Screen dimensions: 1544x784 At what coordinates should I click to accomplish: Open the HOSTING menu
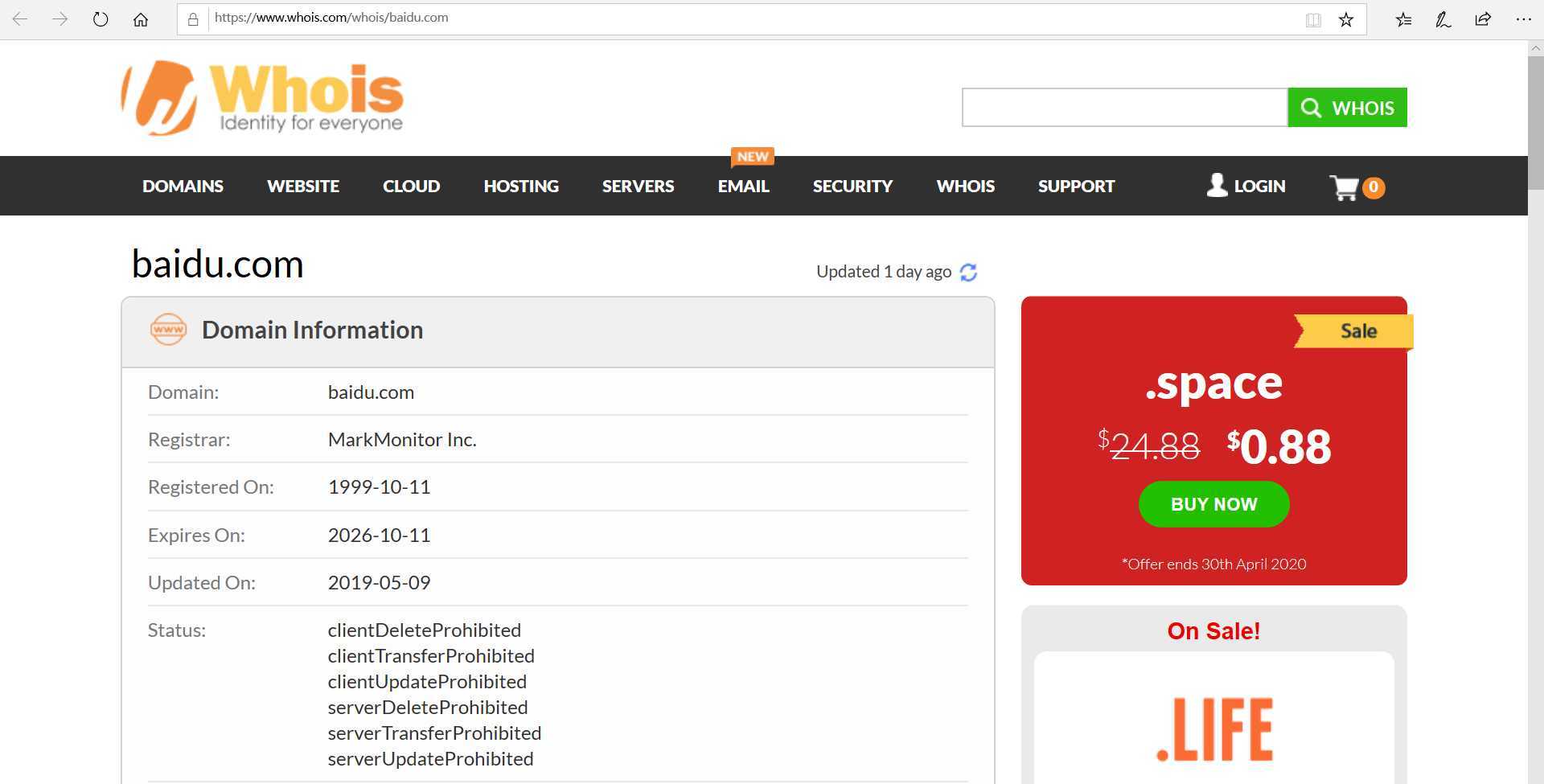point(521,186)
